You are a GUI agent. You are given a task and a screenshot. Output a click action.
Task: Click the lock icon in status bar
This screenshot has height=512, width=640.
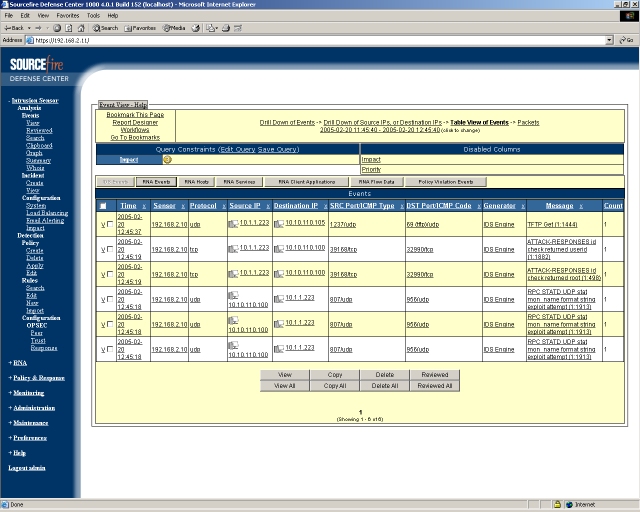click(557, 504)
